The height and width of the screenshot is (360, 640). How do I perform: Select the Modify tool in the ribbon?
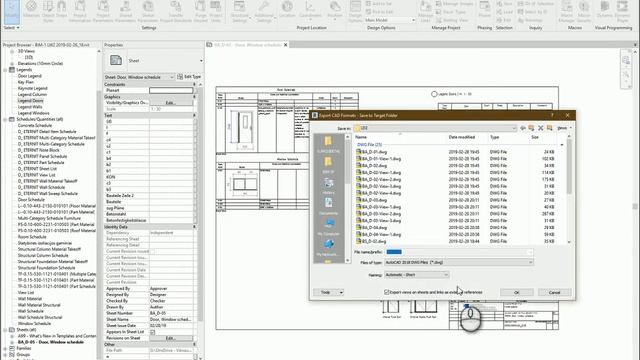coord(11,11)
